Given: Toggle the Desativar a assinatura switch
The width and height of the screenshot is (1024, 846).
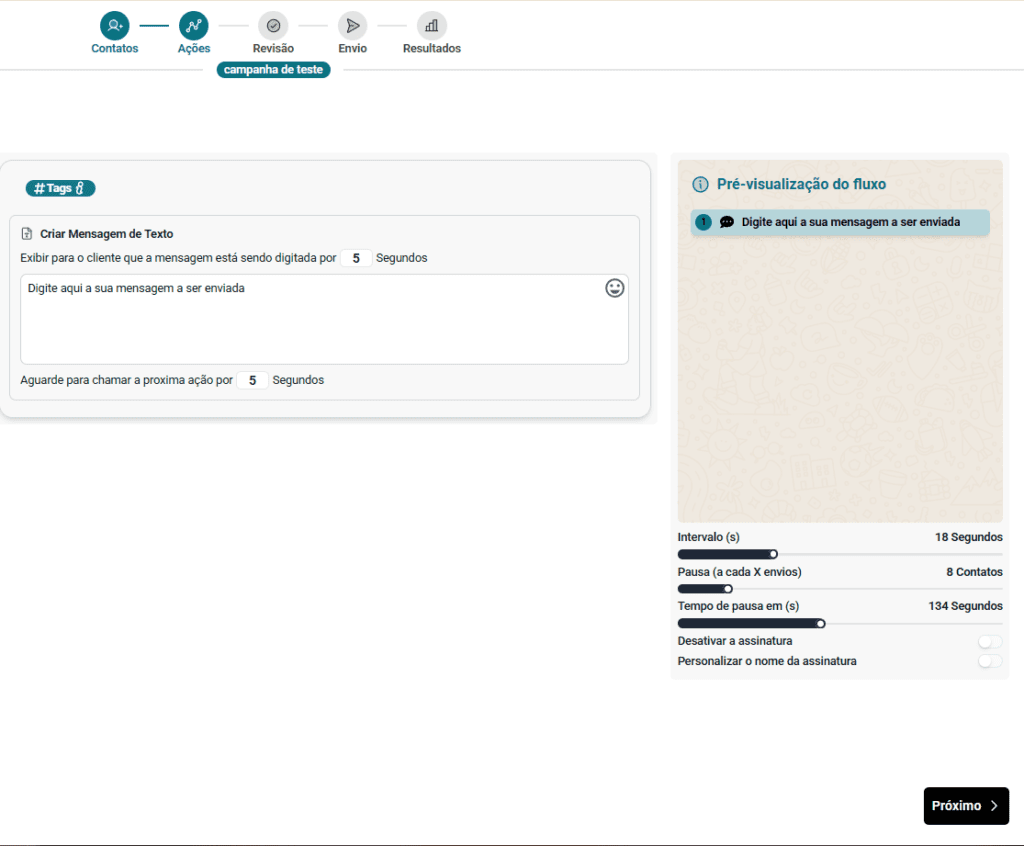Looking at the screenshot, I should click(990, 641).
